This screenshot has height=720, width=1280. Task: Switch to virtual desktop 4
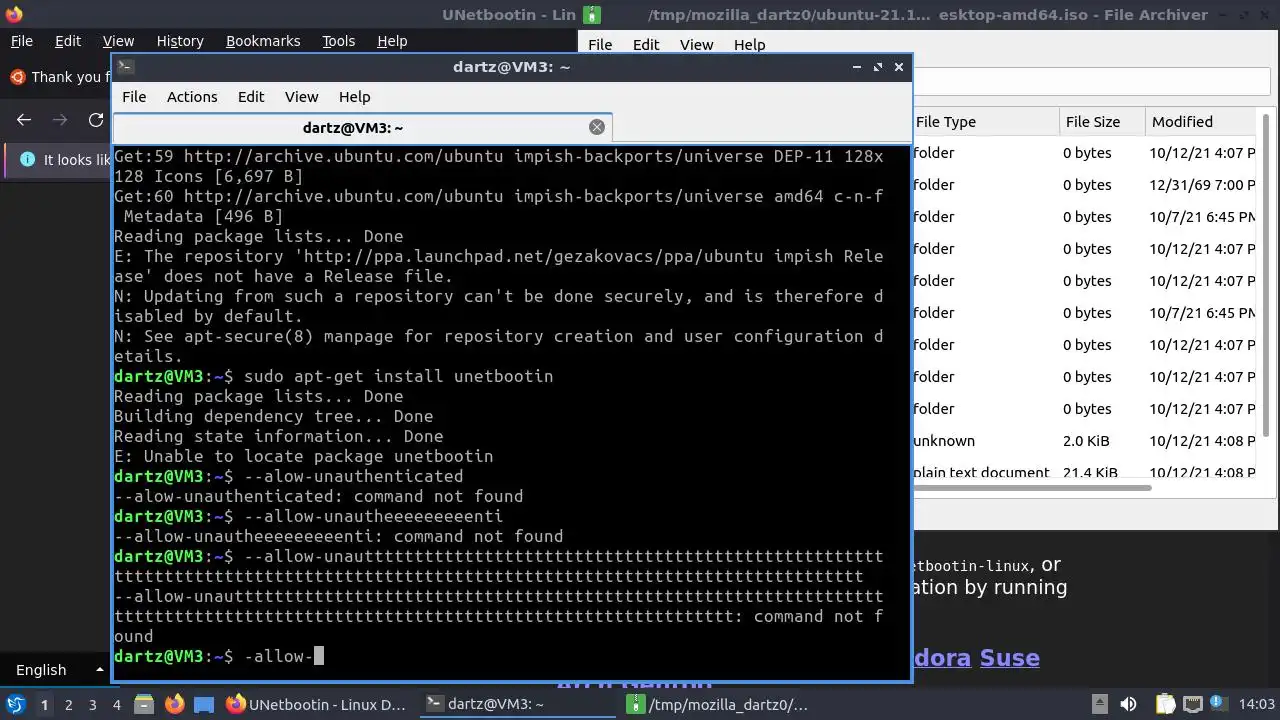pos(116,704)
